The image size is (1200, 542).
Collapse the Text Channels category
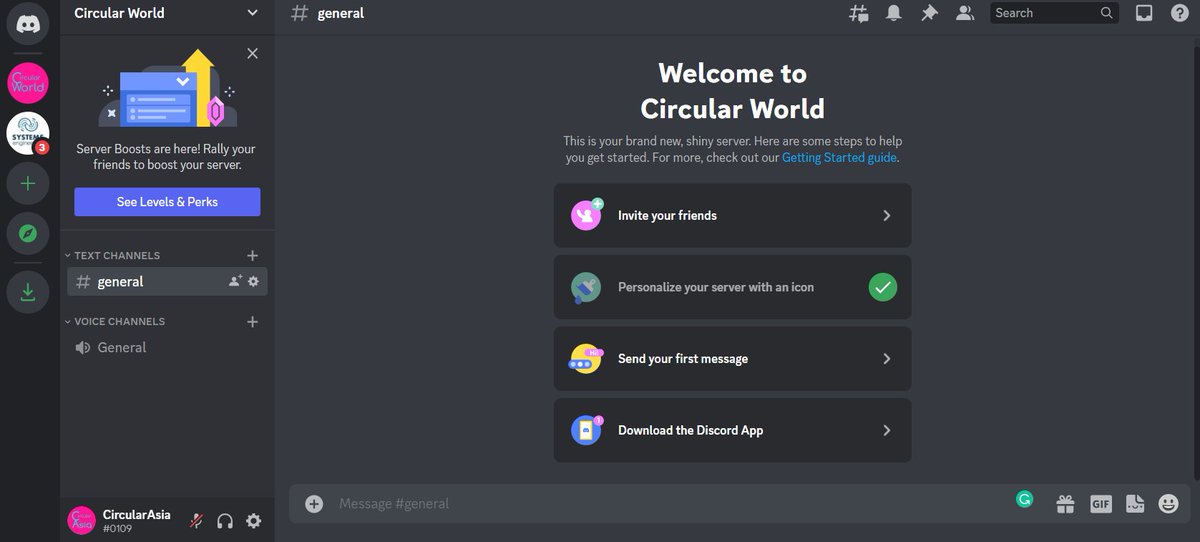(112, 255)
